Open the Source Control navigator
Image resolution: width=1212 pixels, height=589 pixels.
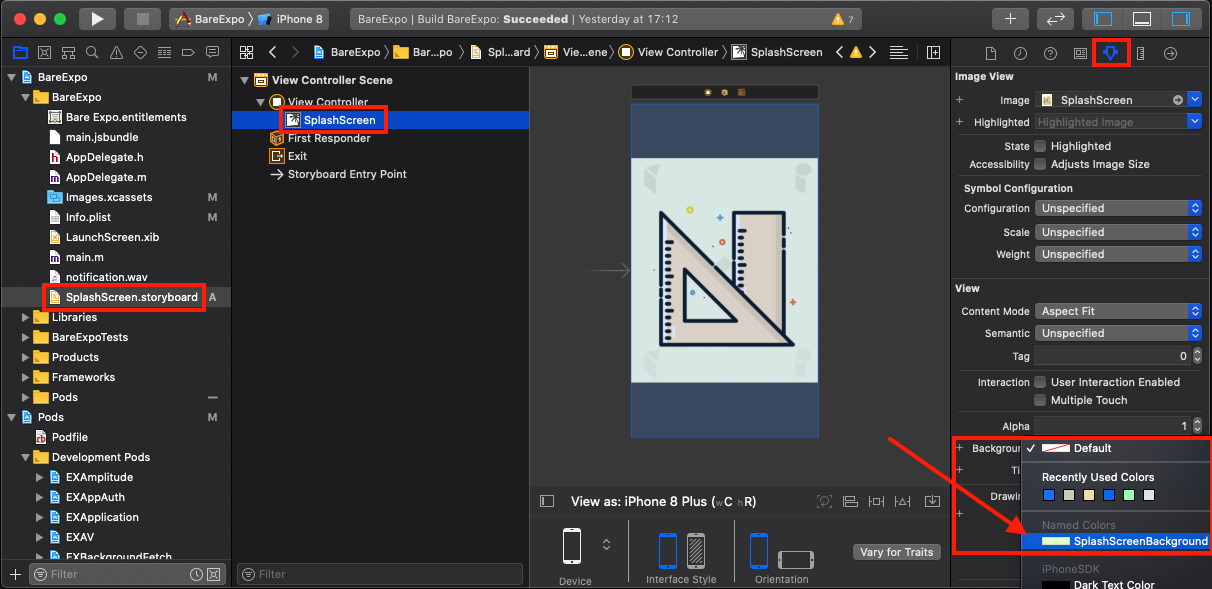(x=44, y=52)
